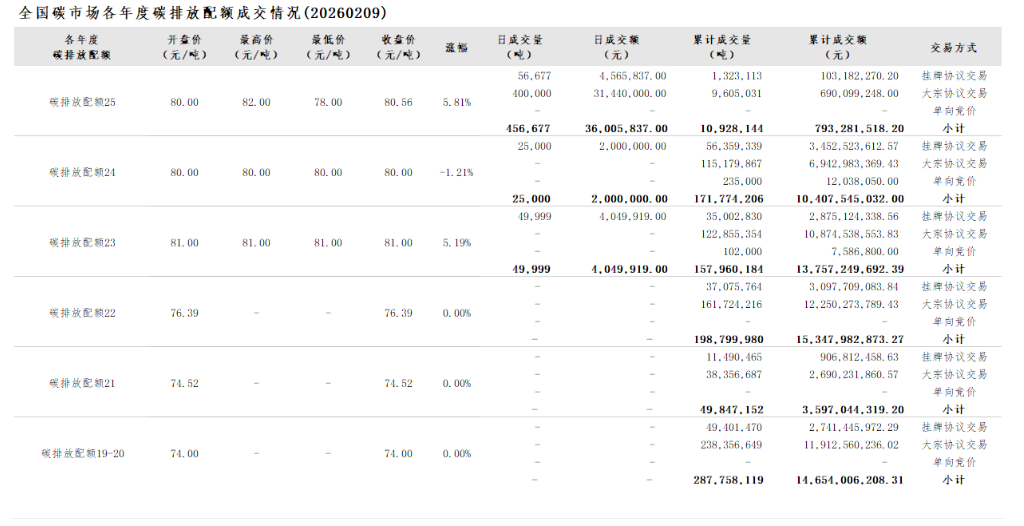Click the 涨幅 column header
Viewport: 1024px width, 526px height.
[x=456, y=47]
